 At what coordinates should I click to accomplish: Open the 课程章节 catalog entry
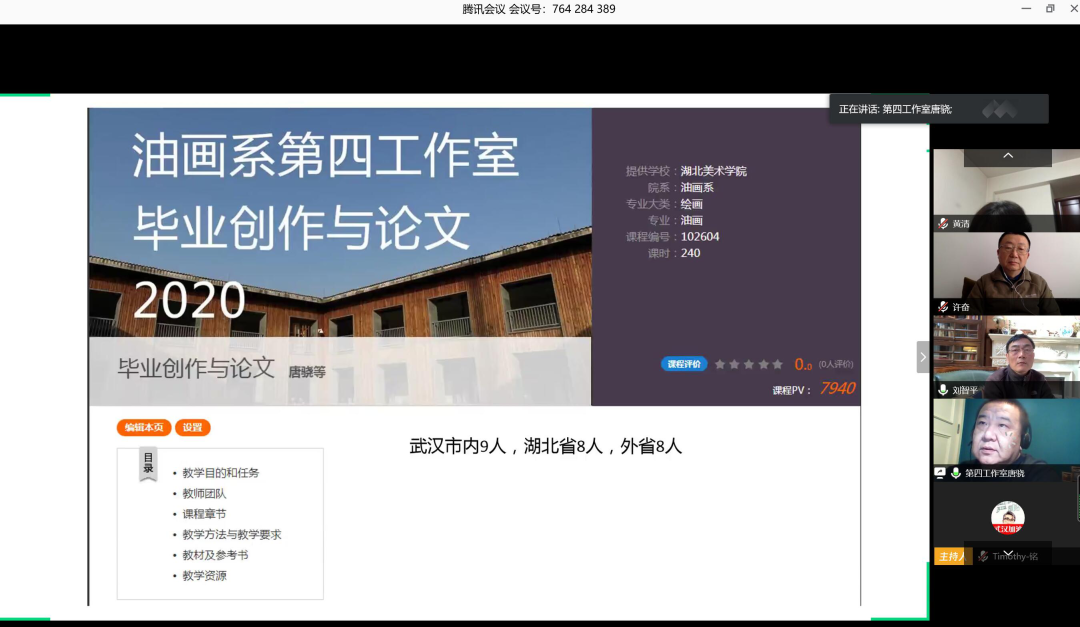(x=204, y=514)
